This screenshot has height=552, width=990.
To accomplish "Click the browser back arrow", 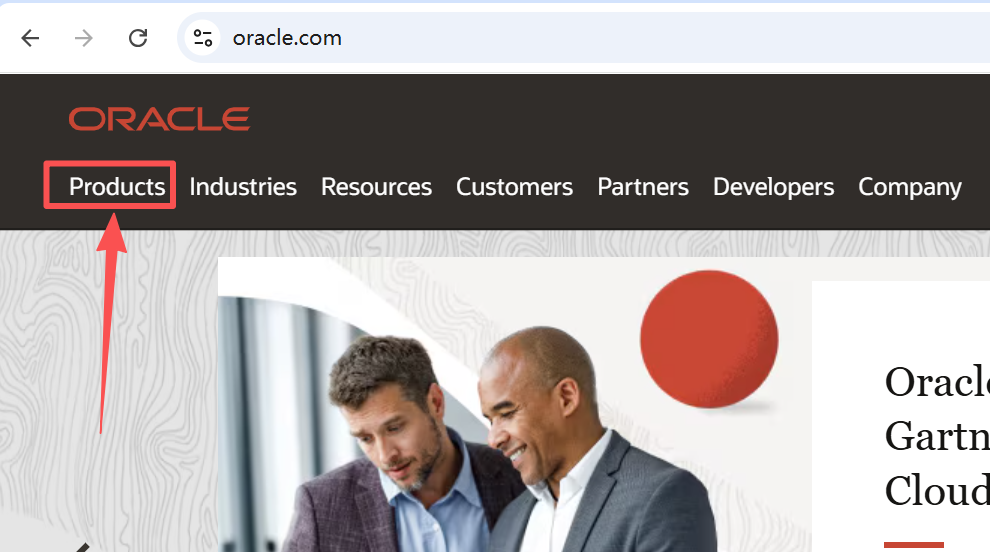I will [x=30, y=38].
